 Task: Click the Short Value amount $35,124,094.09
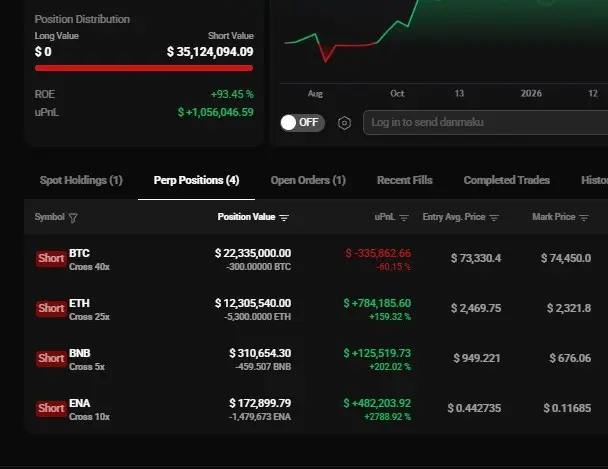[210, 52]
